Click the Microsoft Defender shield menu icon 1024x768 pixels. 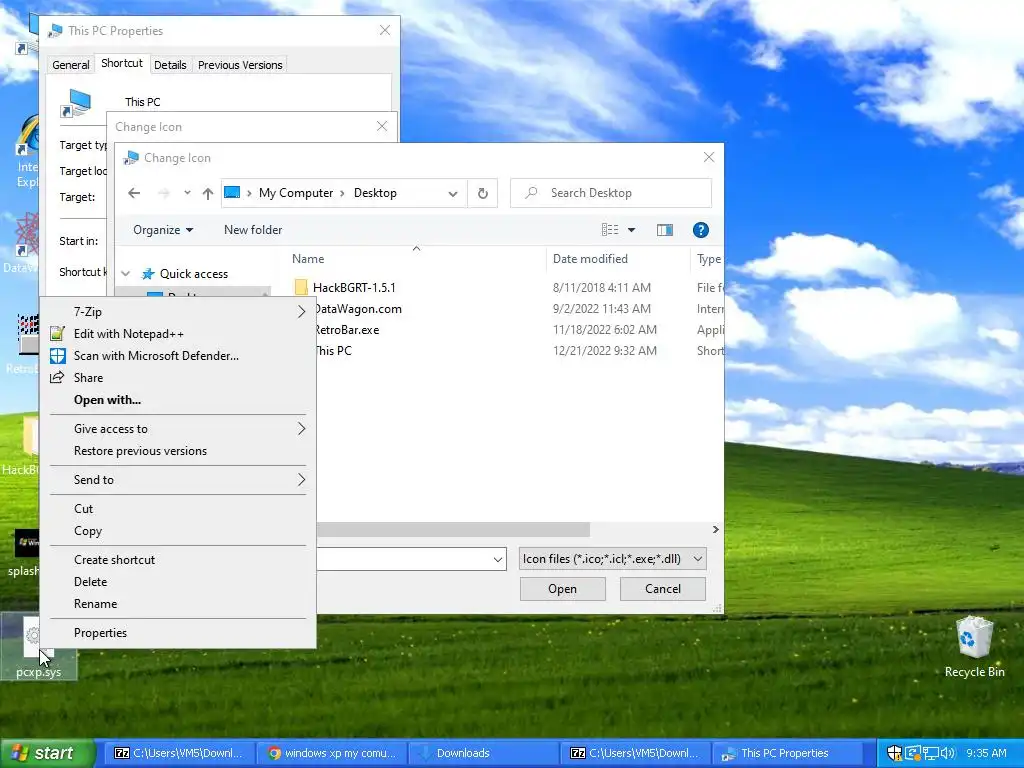click(57, 356)
